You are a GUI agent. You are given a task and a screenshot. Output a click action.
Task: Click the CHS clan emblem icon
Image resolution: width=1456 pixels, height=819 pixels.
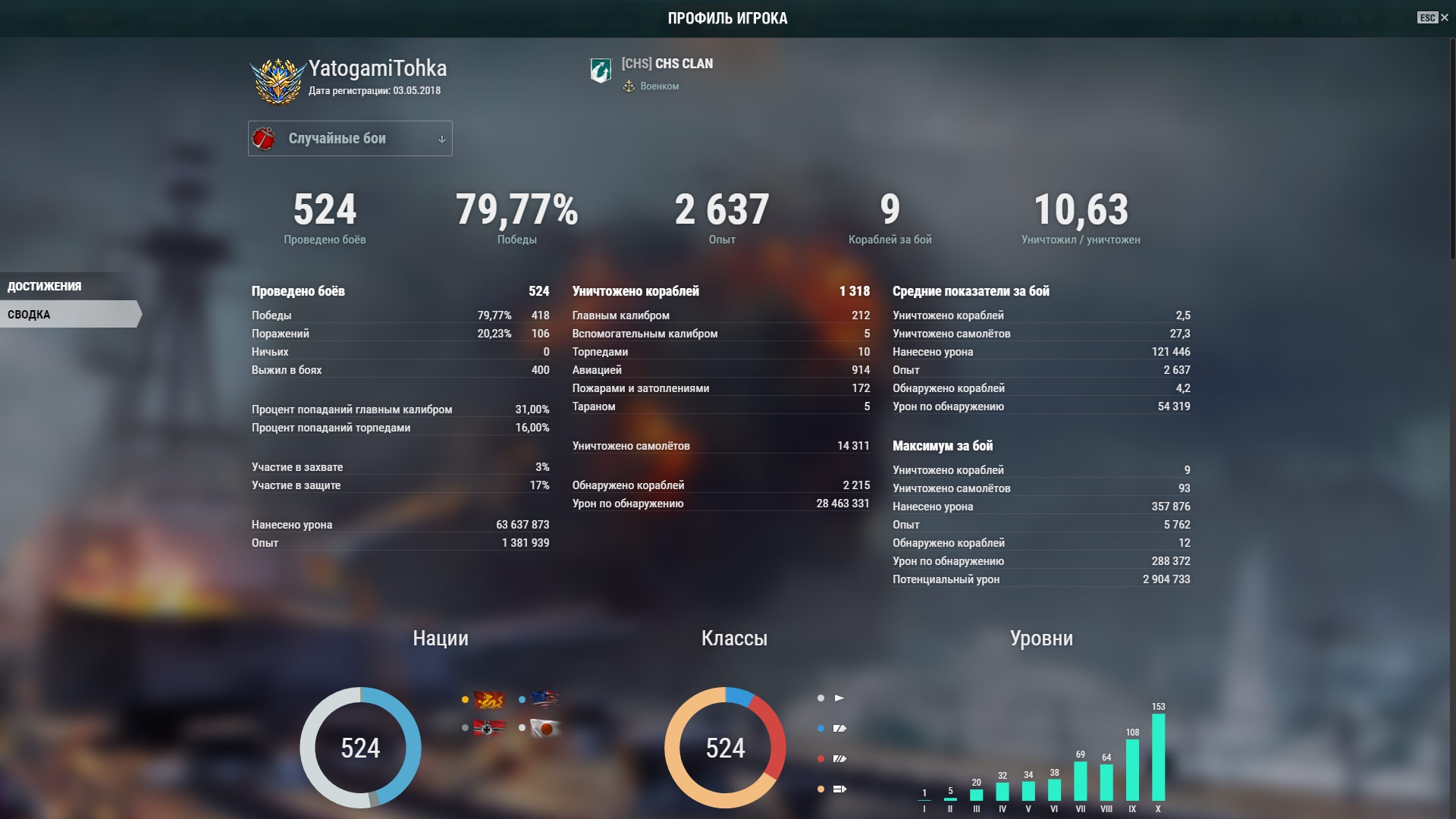tap(601, 71)
